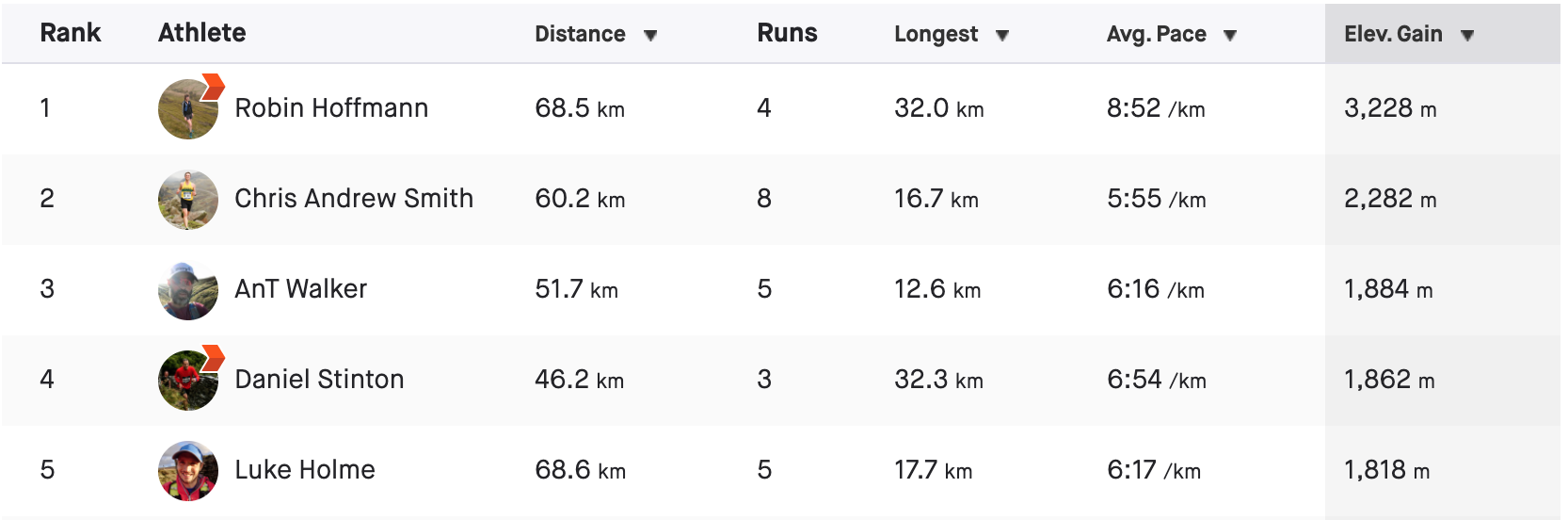Image resolution: width=1568 pixels, height=520 pixels.
Task: Click the Luke Holme name link
Action: pos(305,470)
